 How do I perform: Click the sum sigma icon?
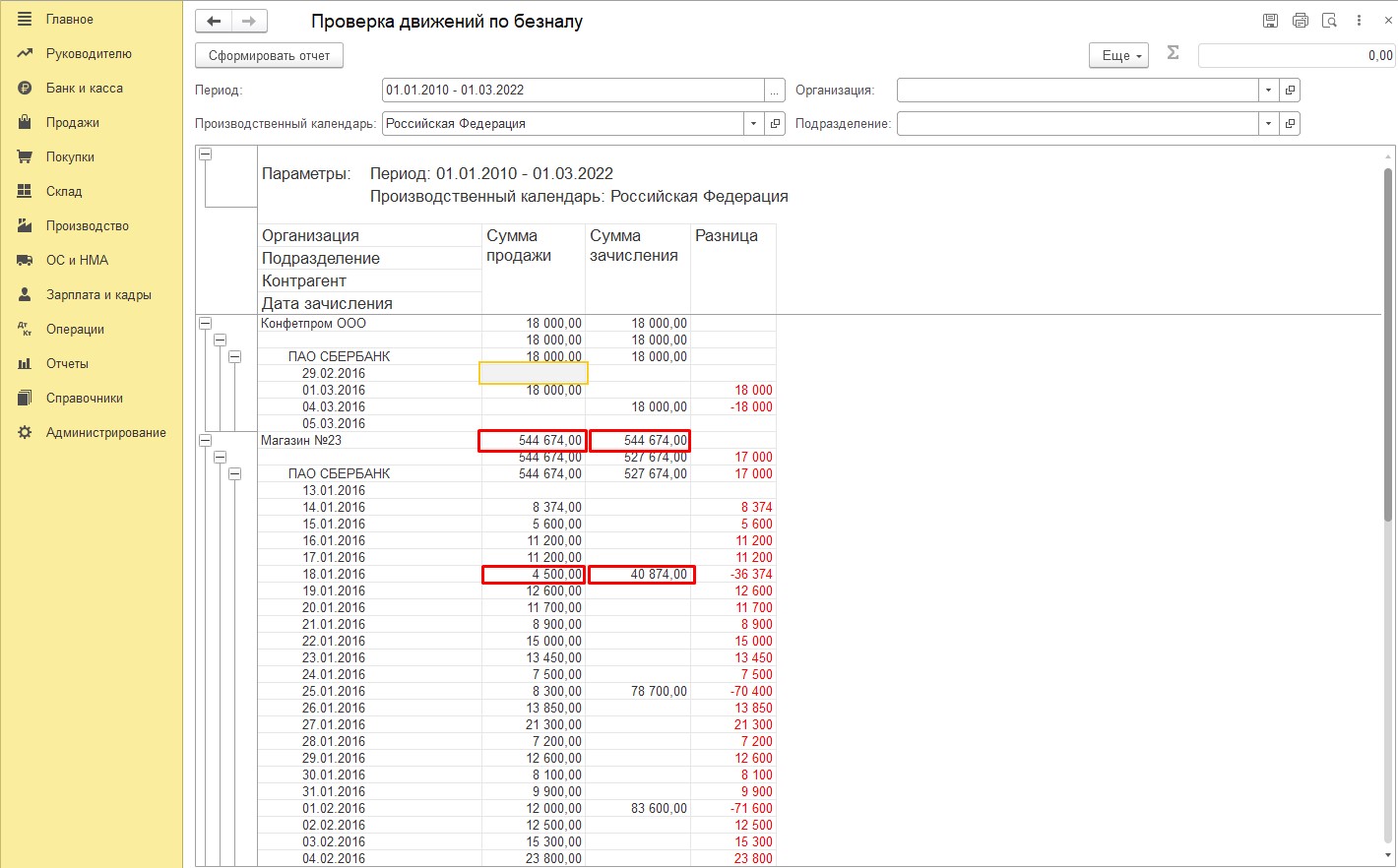[1173, 53]
